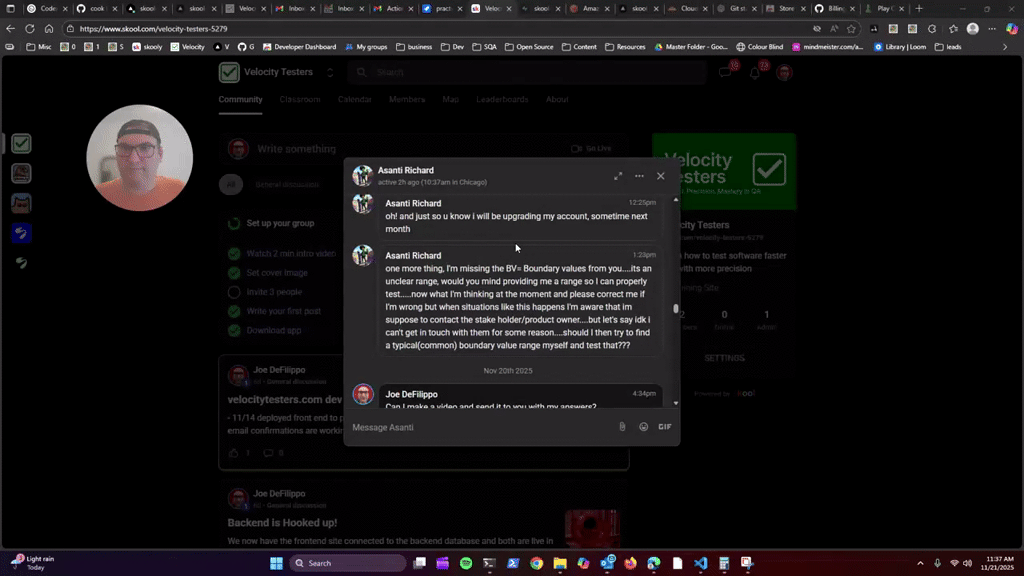Viewport: 1024px width, 576px height.
Task: Open the Developer Dashboard bookmark
Action: [298, 47]
